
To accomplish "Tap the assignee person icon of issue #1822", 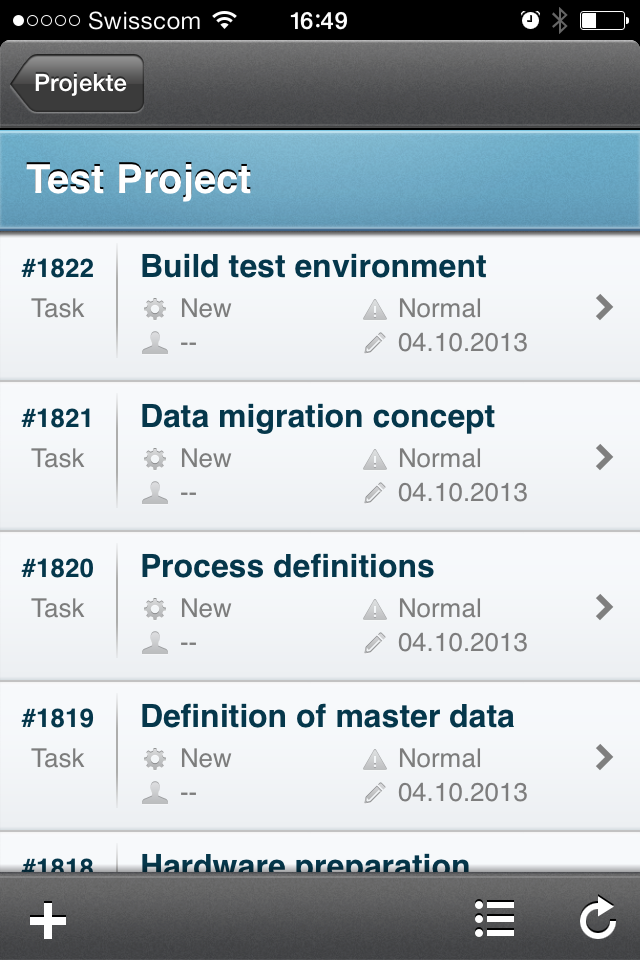I will (x=155, y=342).
